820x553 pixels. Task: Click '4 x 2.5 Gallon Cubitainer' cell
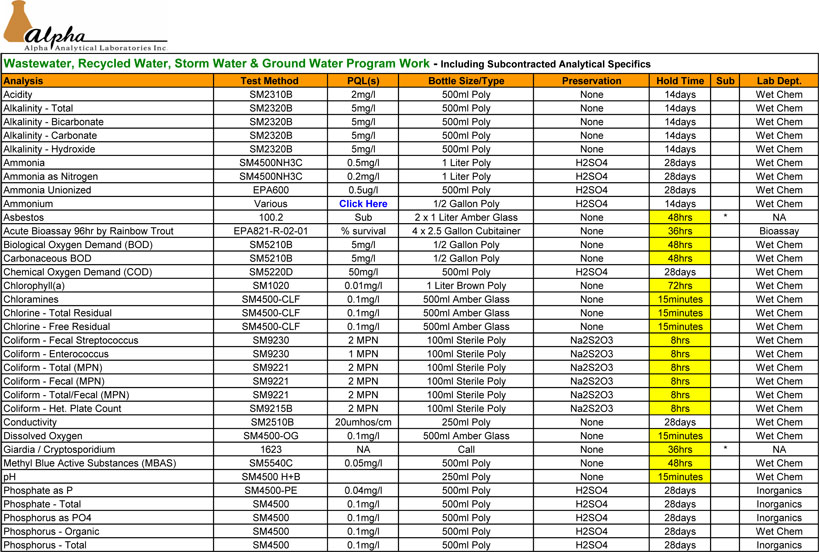click(466, 231)
